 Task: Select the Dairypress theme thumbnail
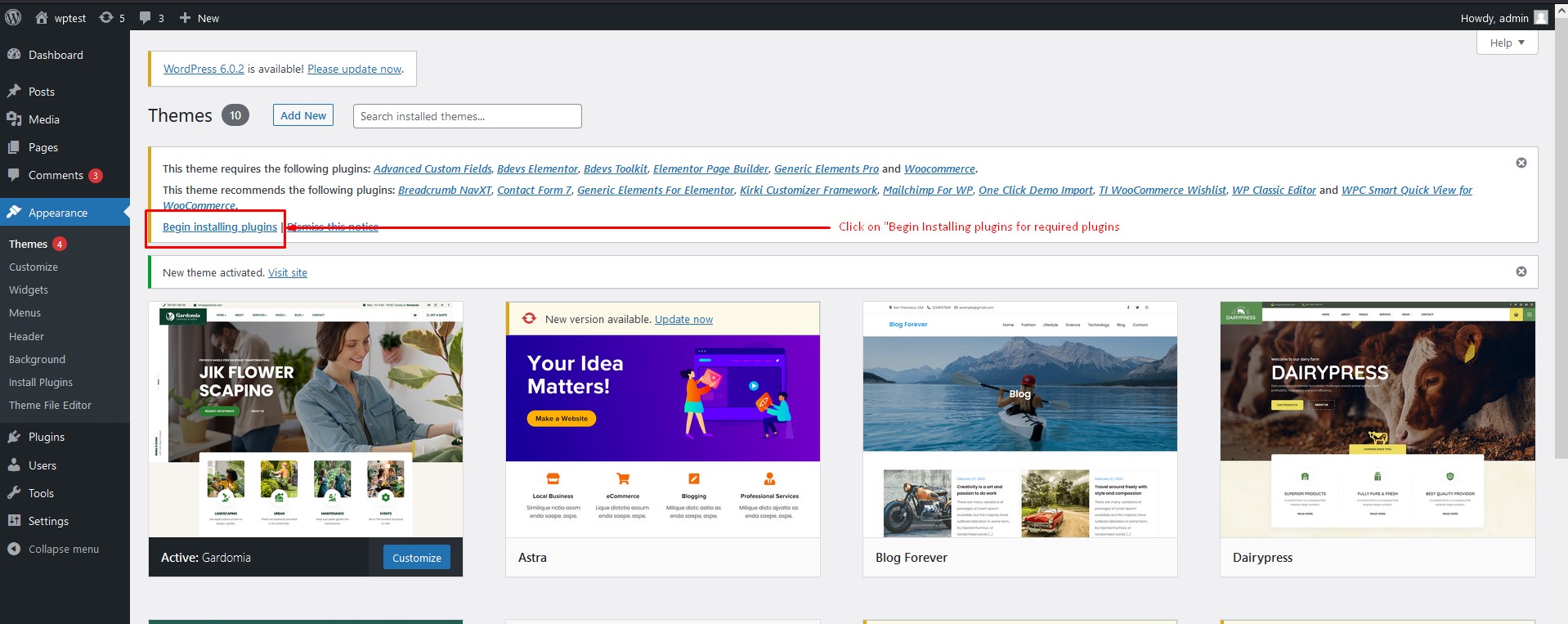(1378, 420)
